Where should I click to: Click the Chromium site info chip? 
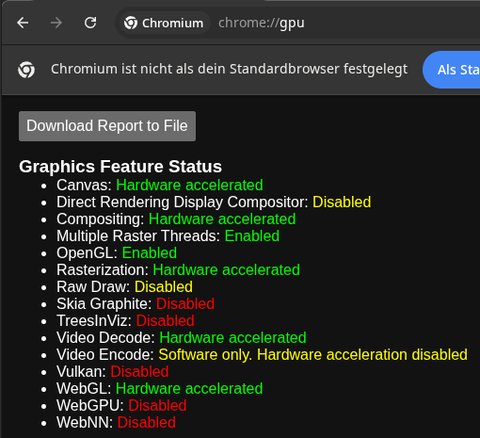tap(164, 23)
